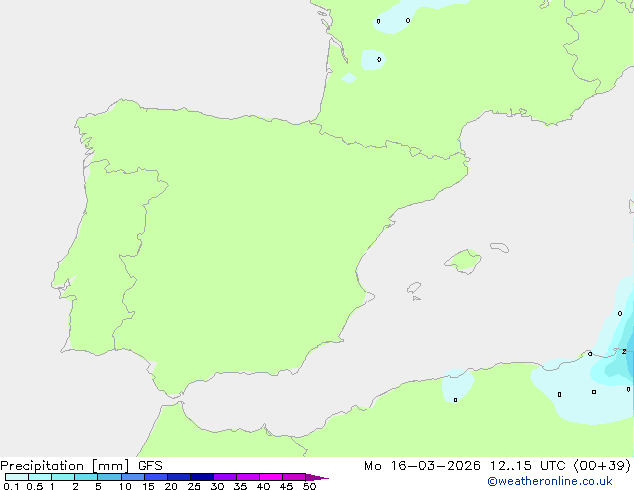
Task: Click the '30' legend label
Action: click(217, 486)
